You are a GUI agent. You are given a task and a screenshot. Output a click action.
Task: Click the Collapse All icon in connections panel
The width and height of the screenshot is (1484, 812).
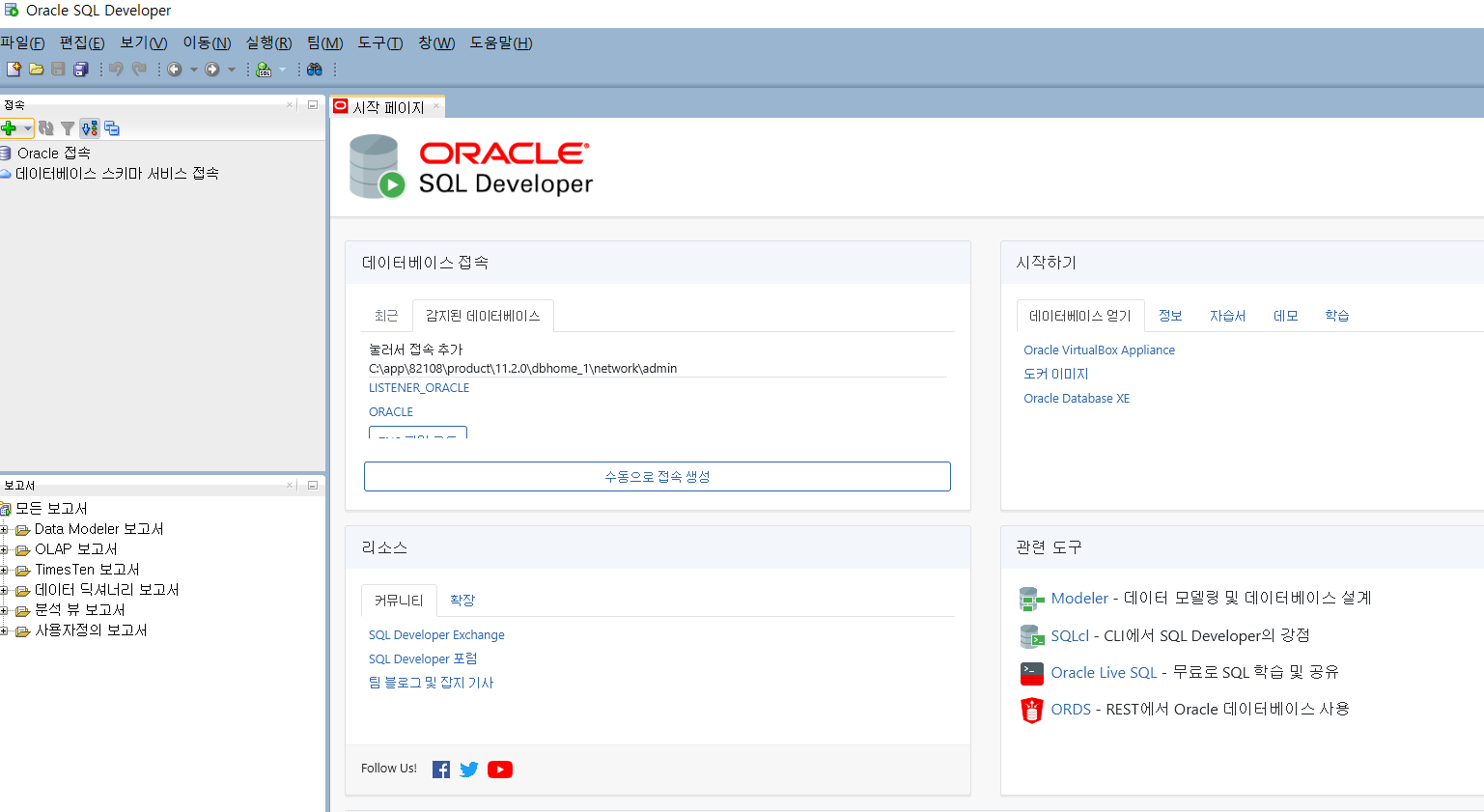112,128
